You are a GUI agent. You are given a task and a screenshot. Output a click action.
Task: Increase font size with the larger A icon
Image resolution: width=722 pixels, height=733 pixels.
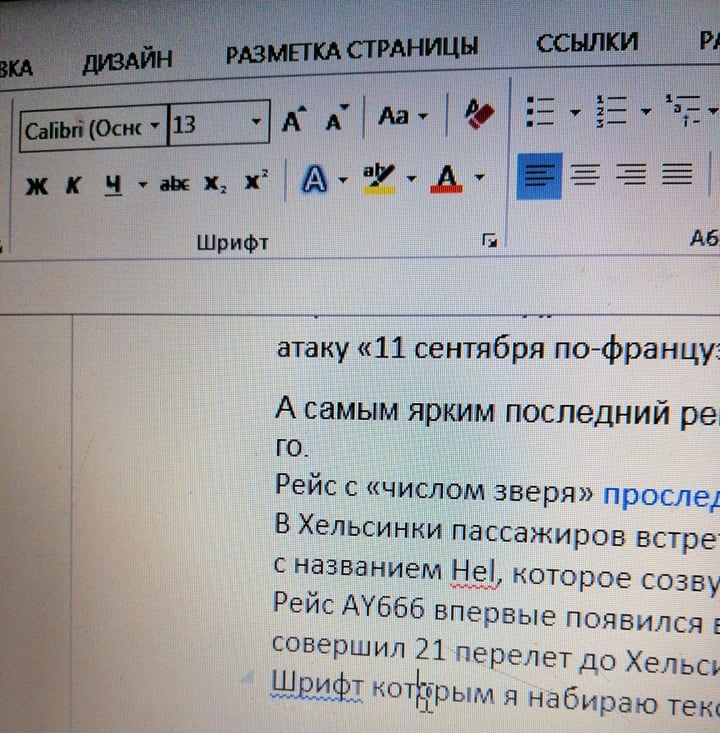292,121
